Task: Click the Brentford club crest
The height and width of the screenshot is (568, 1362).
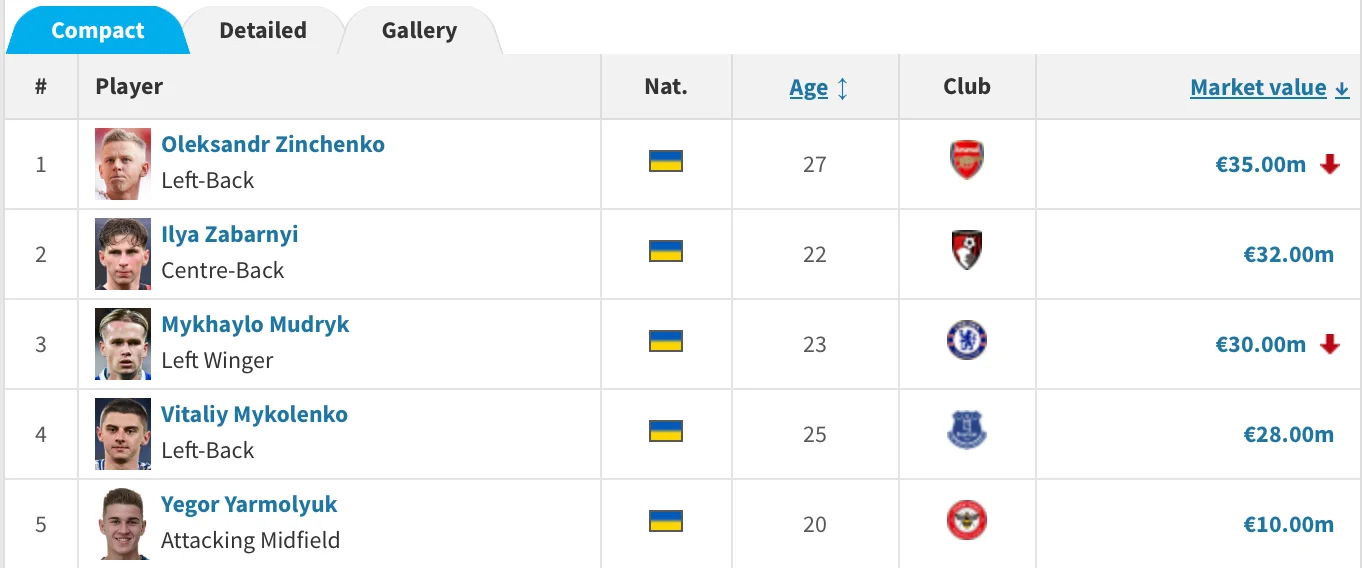Action: [966, 521]
